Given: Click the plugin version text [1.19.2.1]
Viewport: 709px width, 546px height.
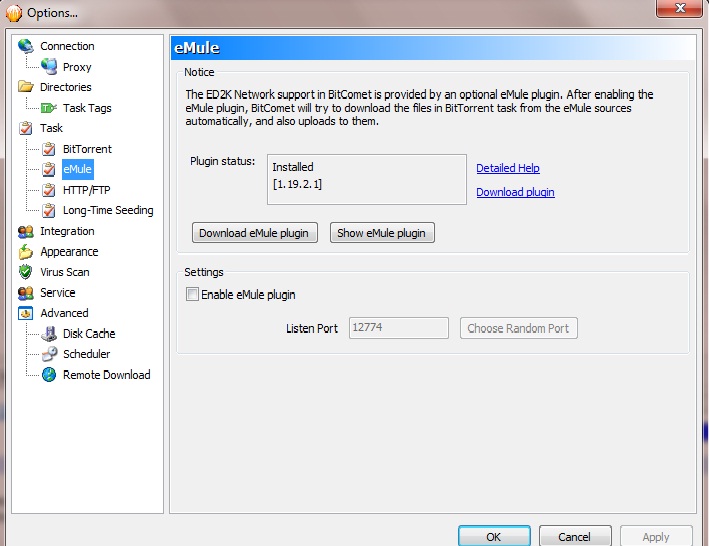Looking at the screenshot, I should point(297,184).
